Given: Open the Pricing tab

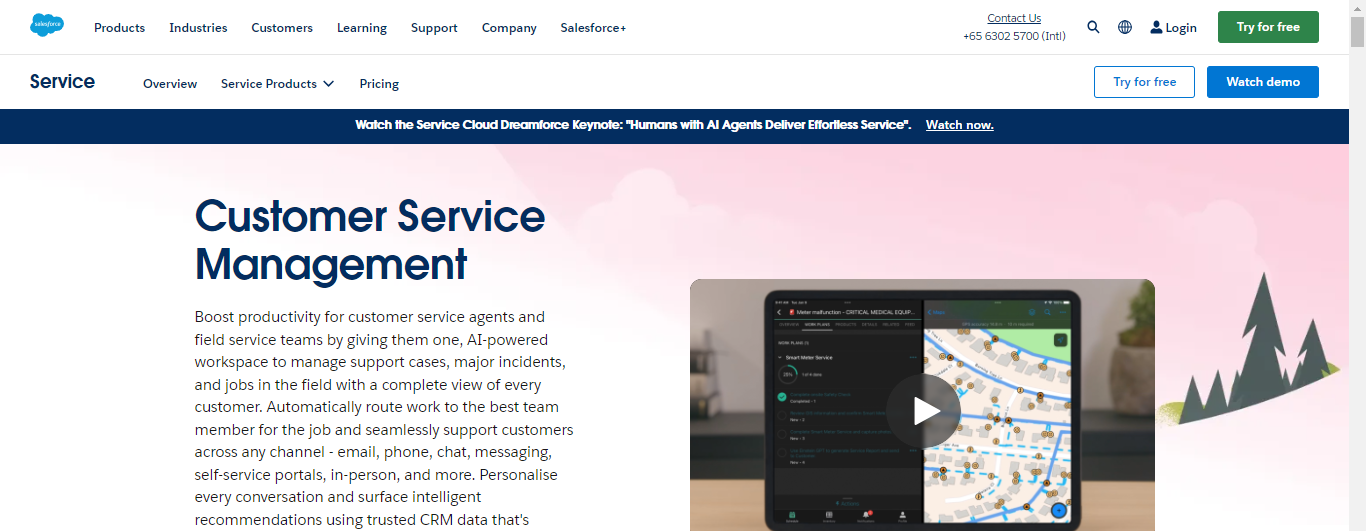Looking at the screenshot, I should pos(379,83).
